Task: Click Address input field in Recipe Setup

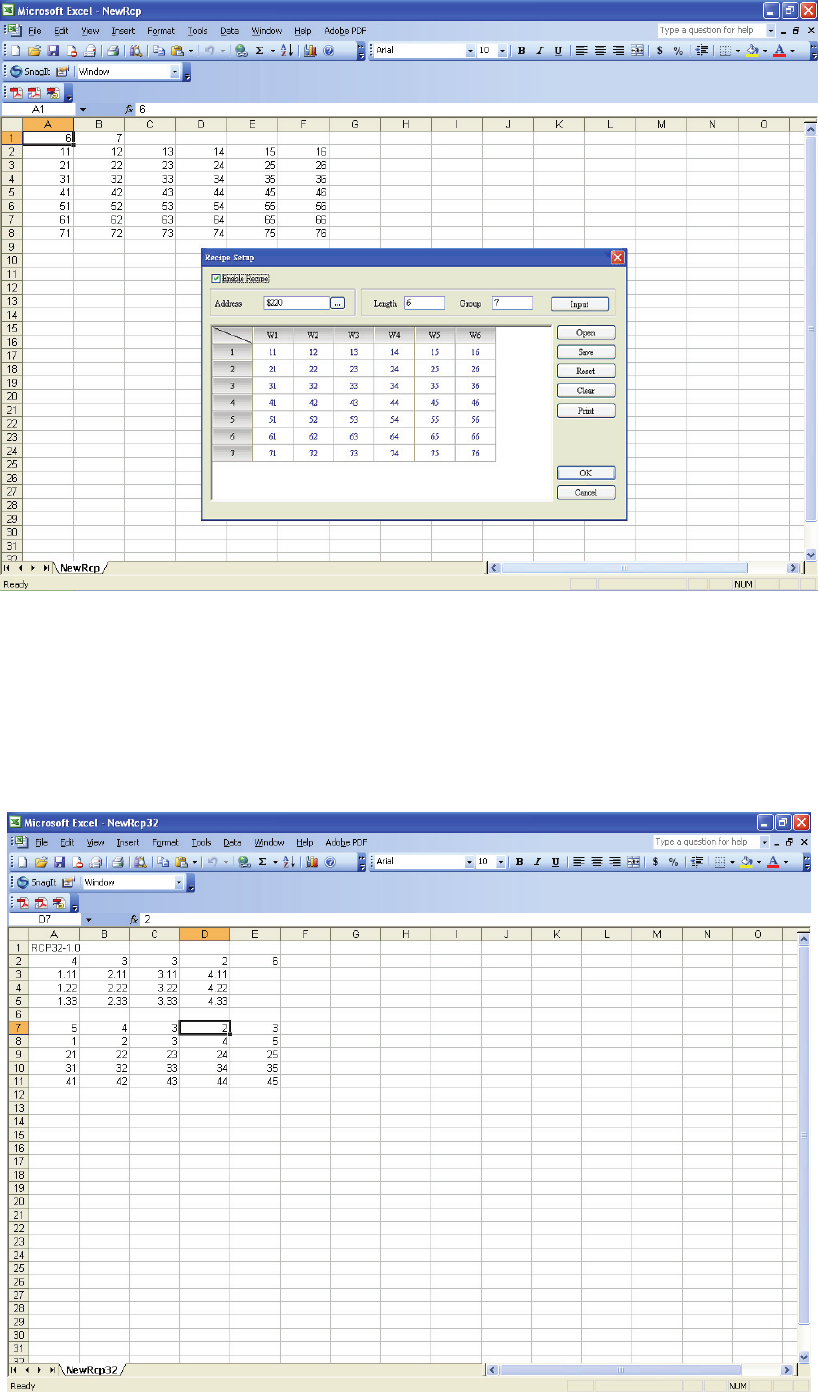Action: [x=296, y=303]
